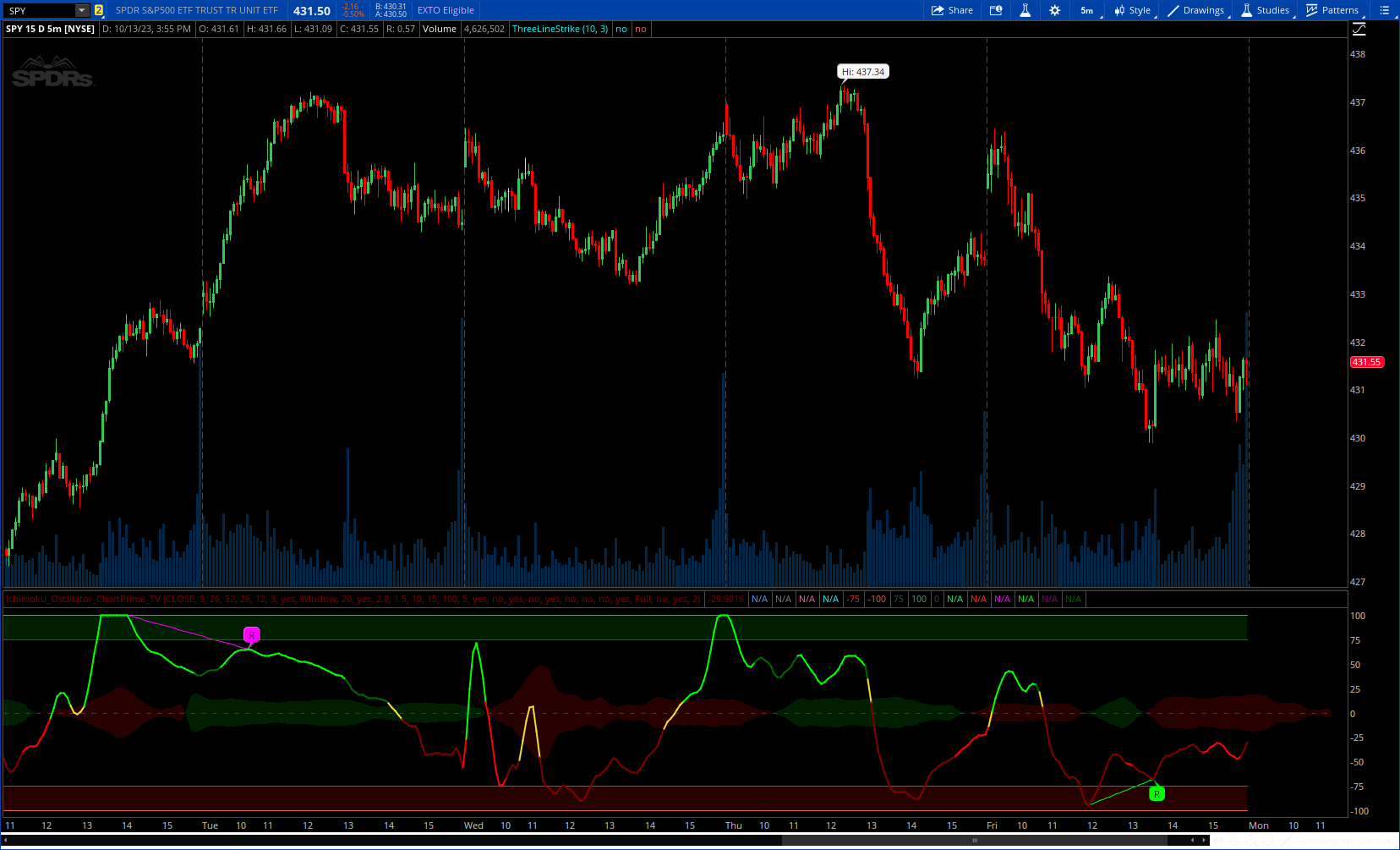The height and width of the screenshot is (850, 1400).
Task: Click the green R marker on oscillator
Action: point(1157,793)
